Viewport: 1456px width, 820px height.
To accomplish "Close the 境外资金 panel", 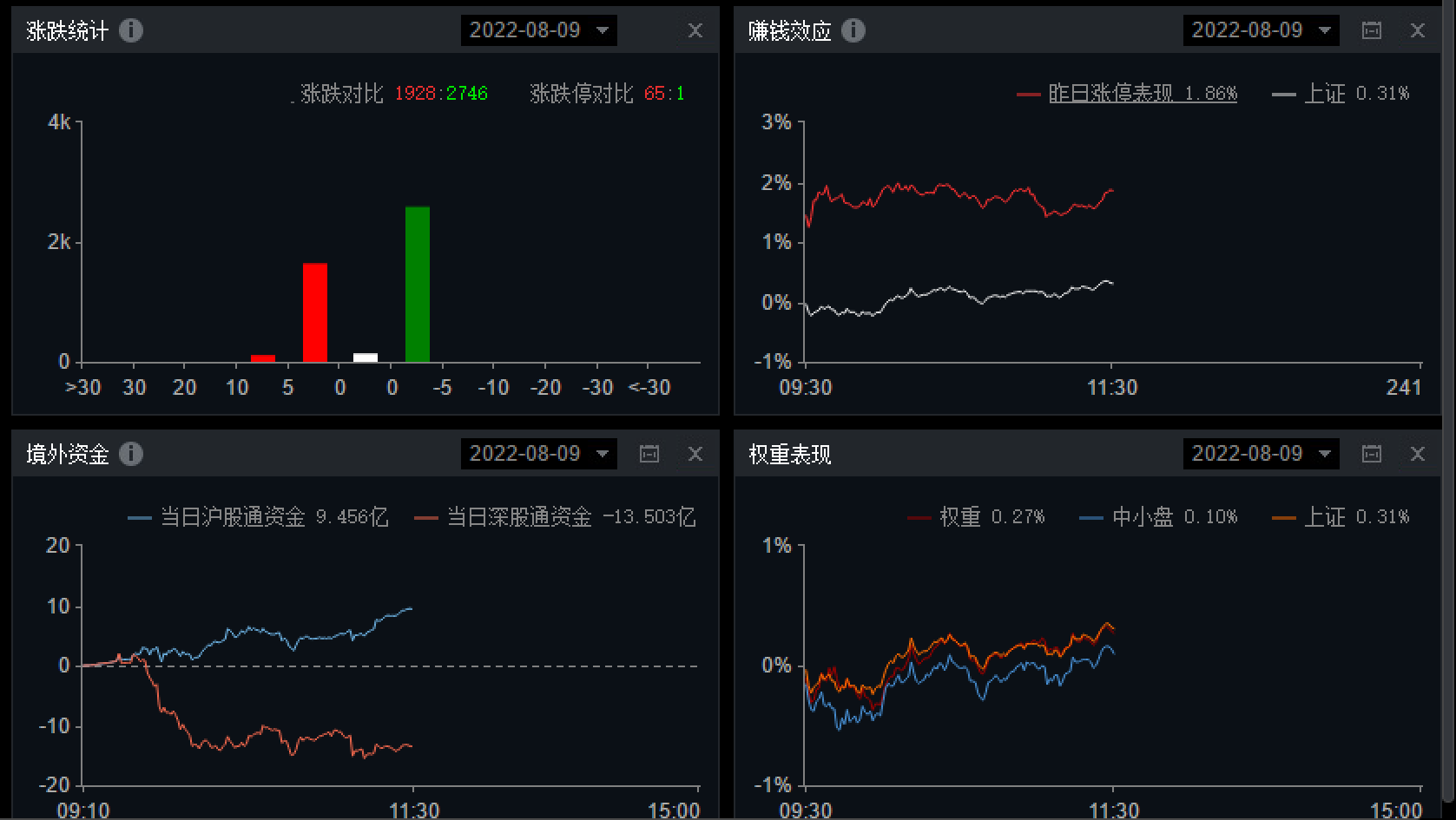I will pyautogui.click(x=695, y=454).
